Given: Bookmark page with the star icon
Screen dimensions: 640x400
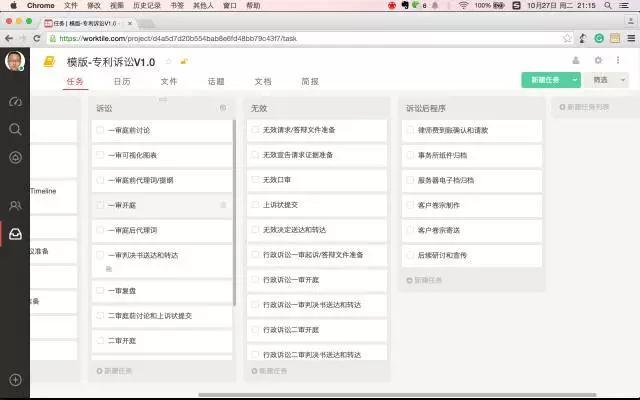Looking at the screenshot, I should click(567, 38).
